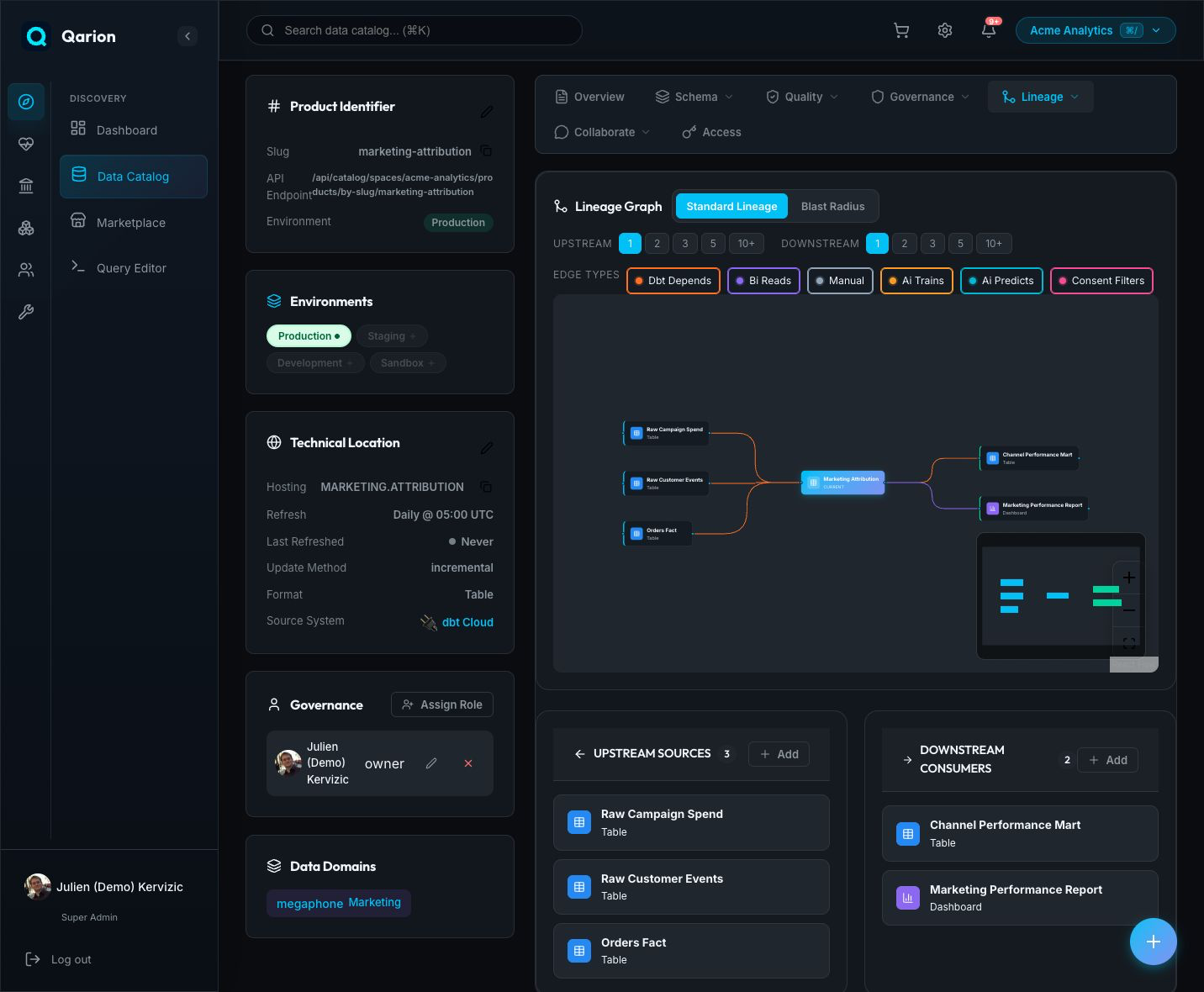Edit owner role pencil icon
Viewport: 1204px width, 992px height.
[431, 763]
